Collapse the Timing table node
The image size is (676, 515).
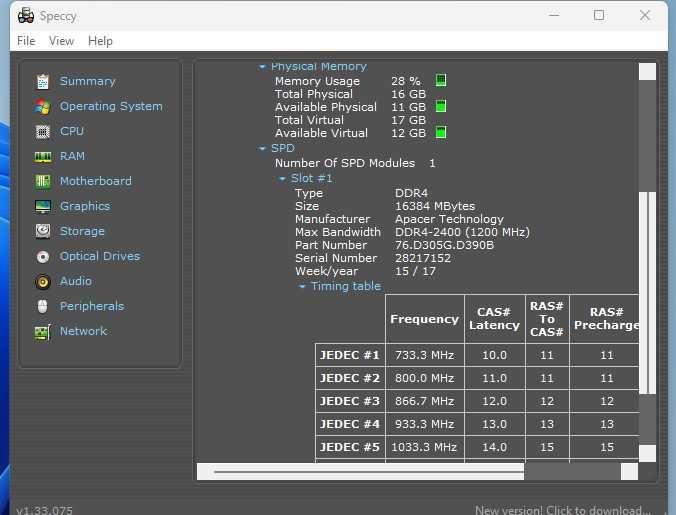pos(302,287)
